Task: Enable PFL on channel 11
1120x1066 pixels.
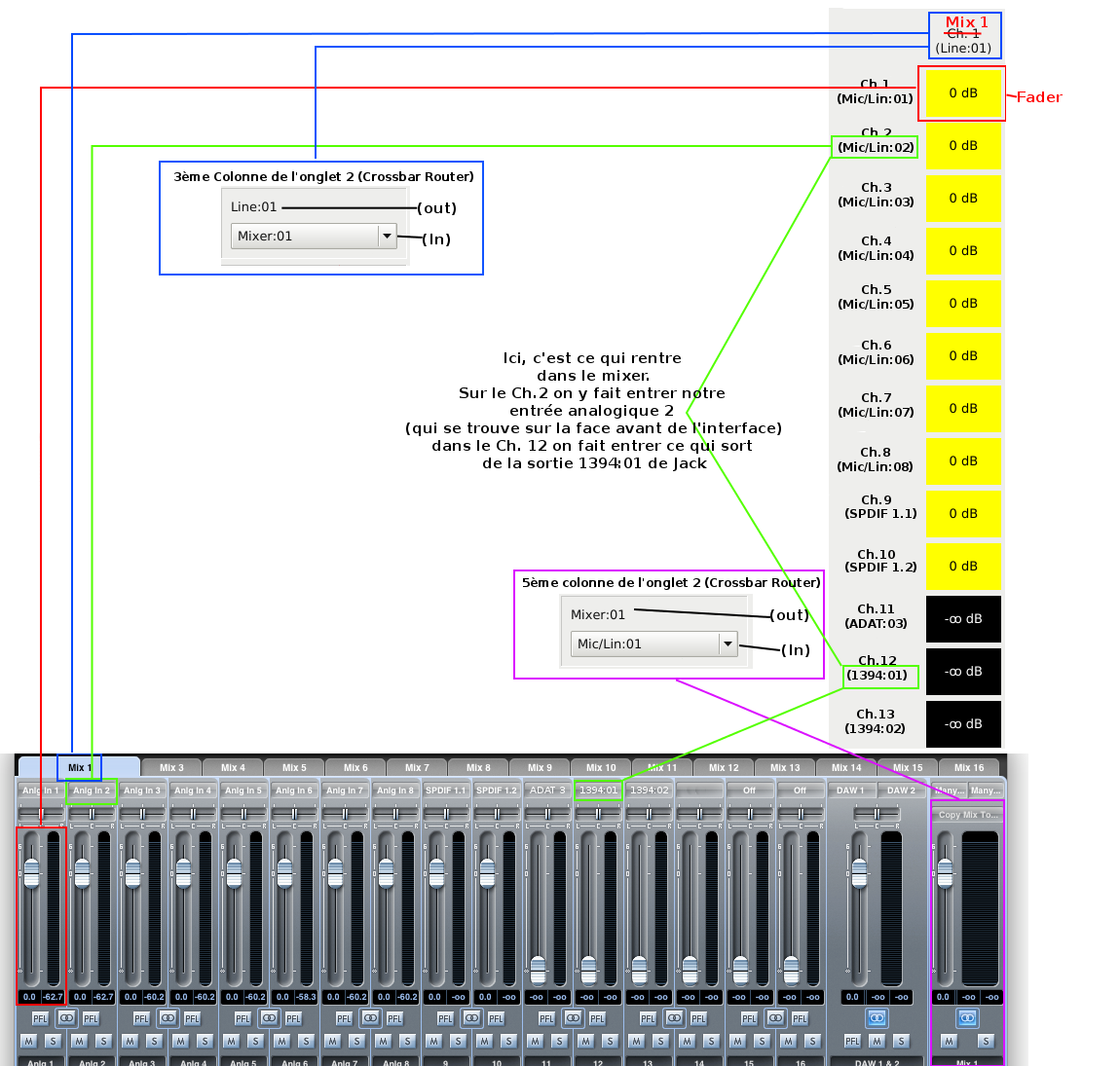Action: pyautogui.click(x=547, y=1019)
